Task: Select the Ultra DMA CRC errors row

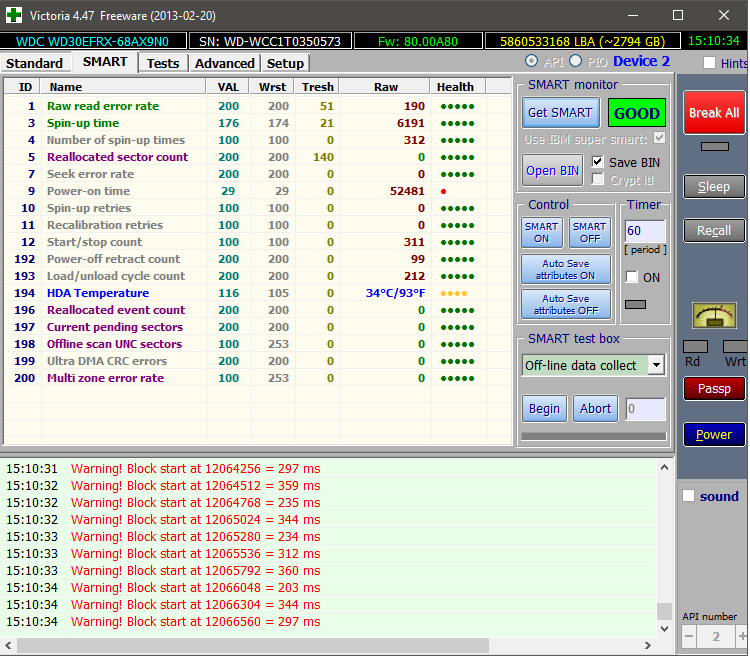Action: tap(258, 361)
